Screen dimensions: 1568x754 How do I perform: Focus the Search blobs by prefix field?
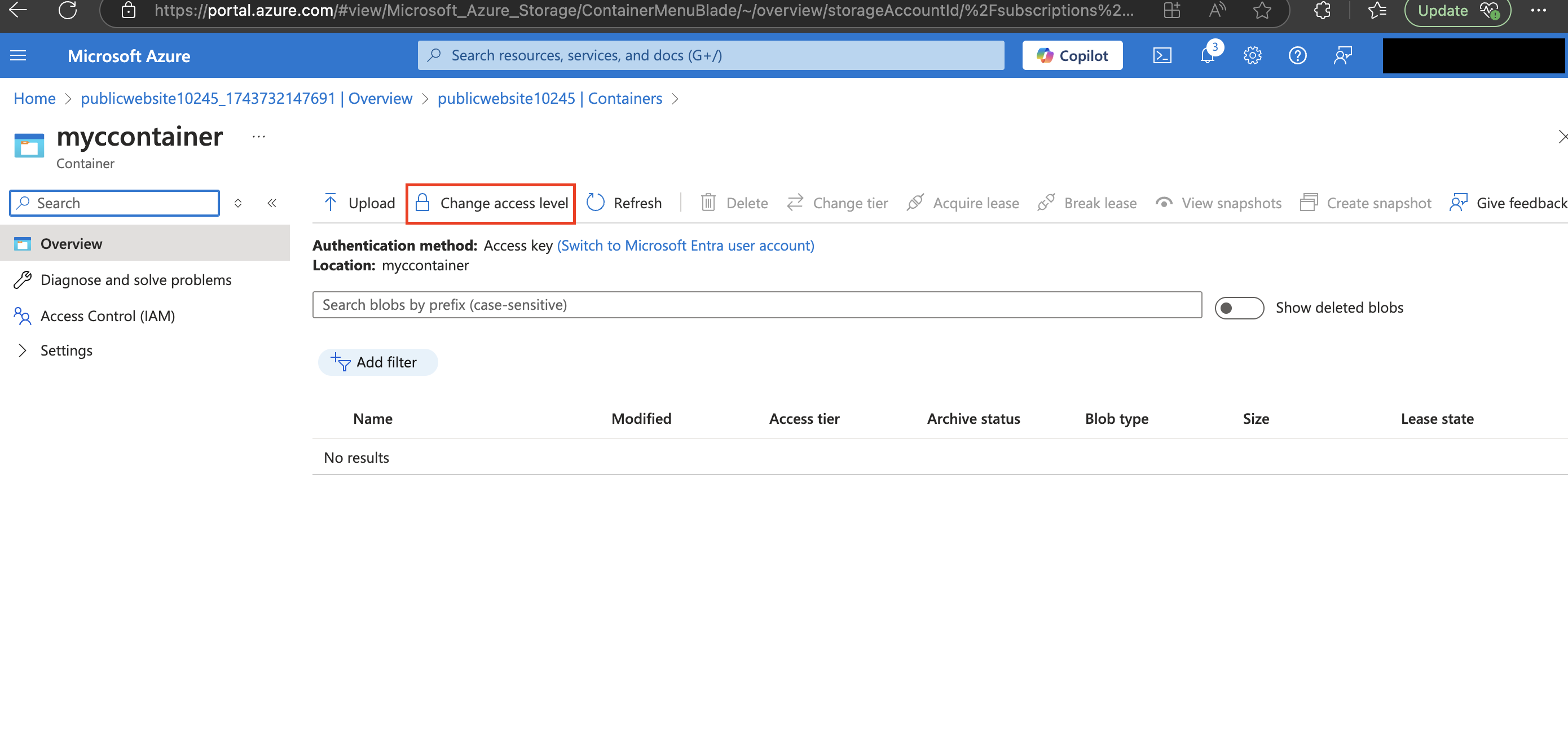coord(756,305)
